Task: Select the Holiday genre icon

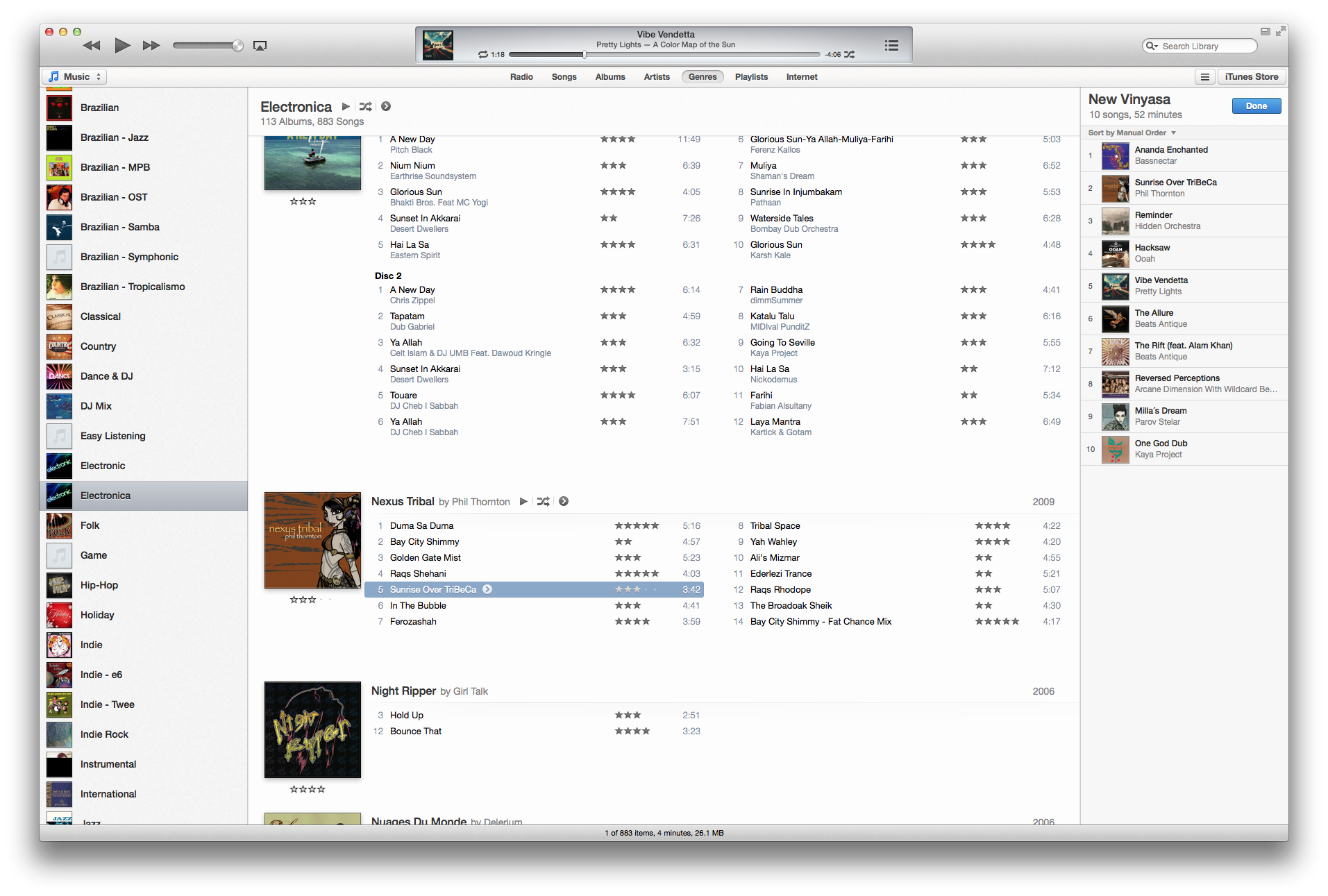Action: point(59,615)
